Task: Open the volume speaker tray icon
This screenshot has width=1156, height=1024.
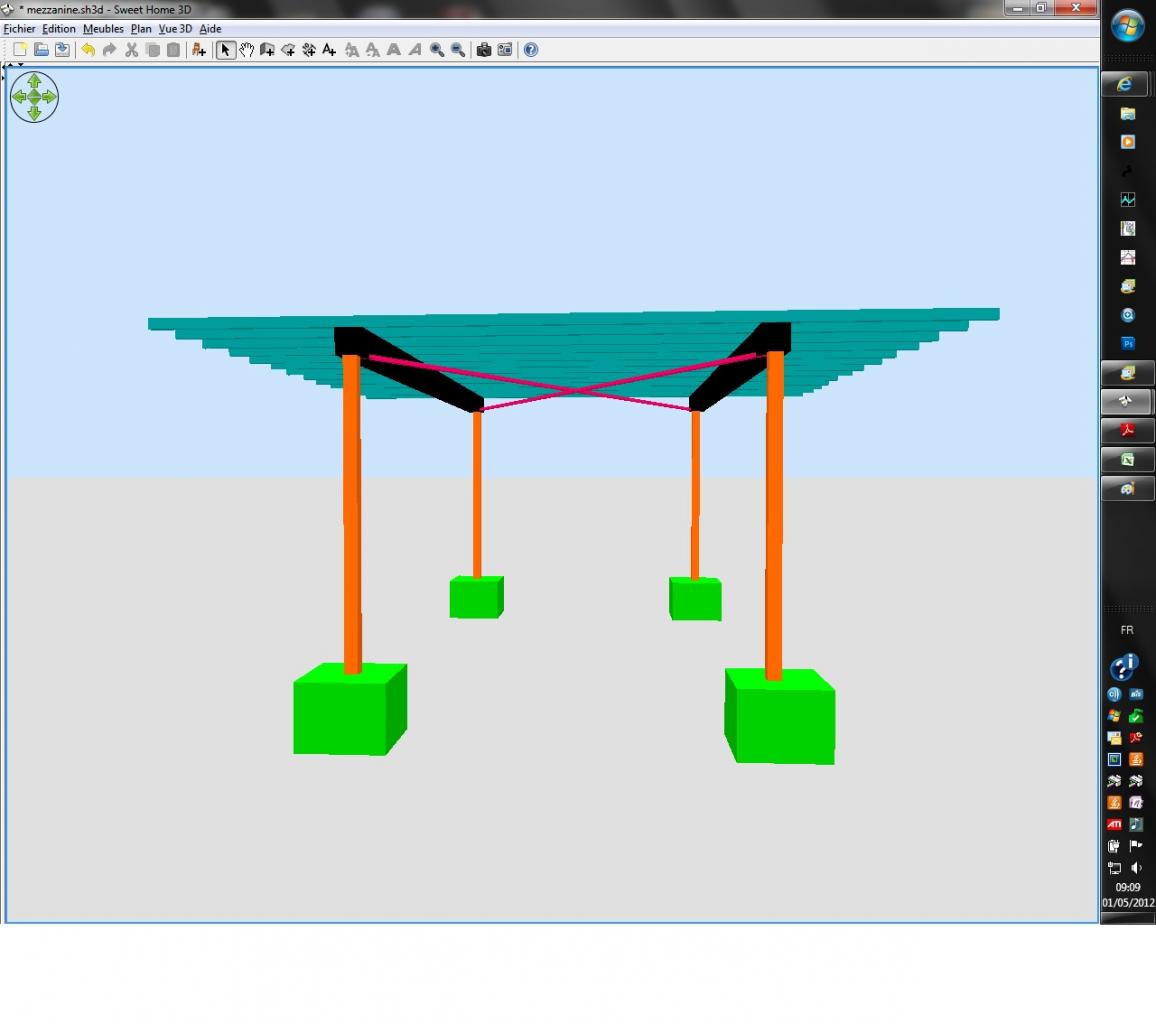Action: click(x=1136, y=868)
